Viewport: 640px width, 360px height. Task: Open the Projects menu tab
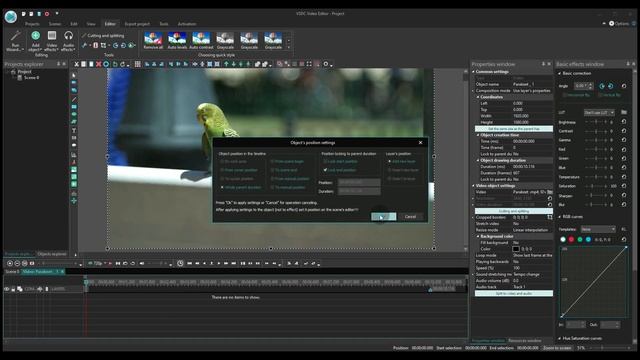coord(32,24)
